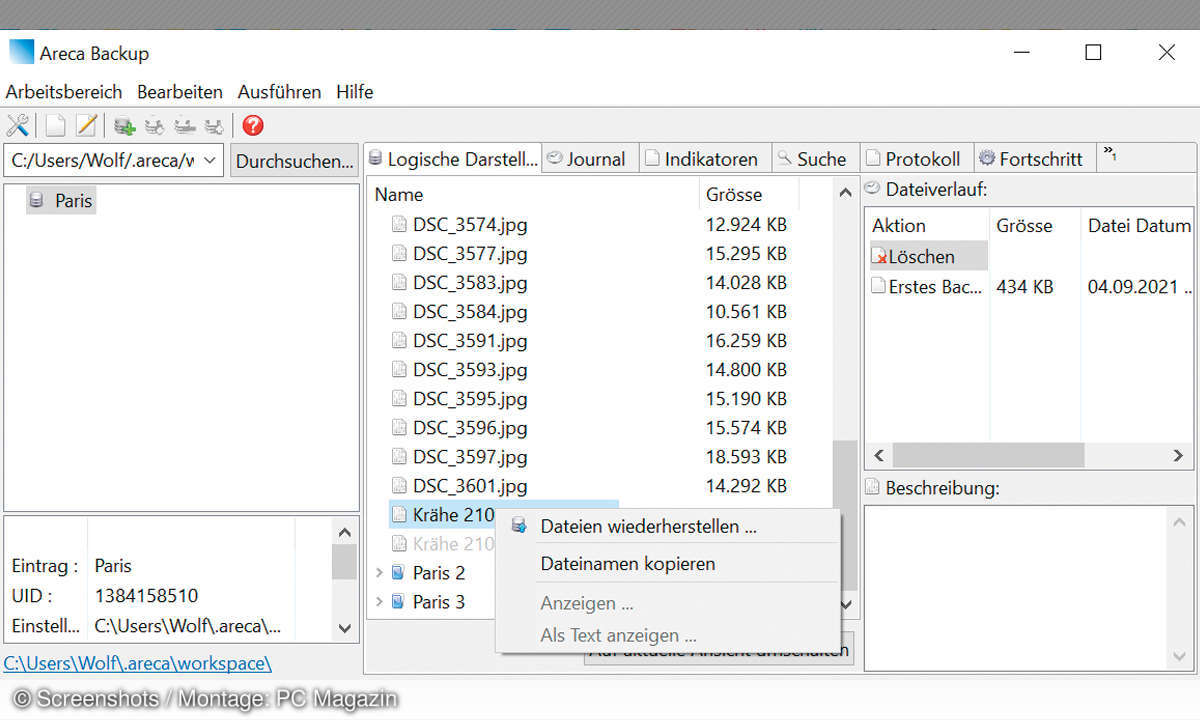This screenshot has height=720, width=1200.
Task: Switch to the Suche tab
Action: [815, 159]
